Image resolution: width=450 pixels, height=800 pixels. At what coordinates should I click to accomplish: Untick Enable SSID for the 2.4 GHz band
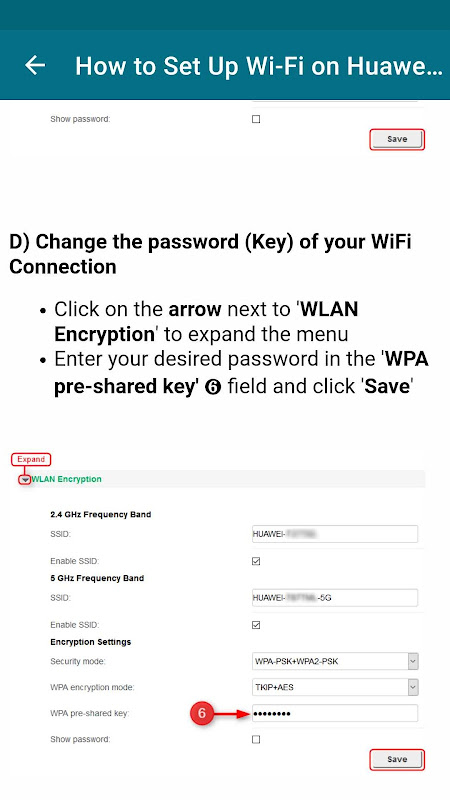click(x=256, y=561)
